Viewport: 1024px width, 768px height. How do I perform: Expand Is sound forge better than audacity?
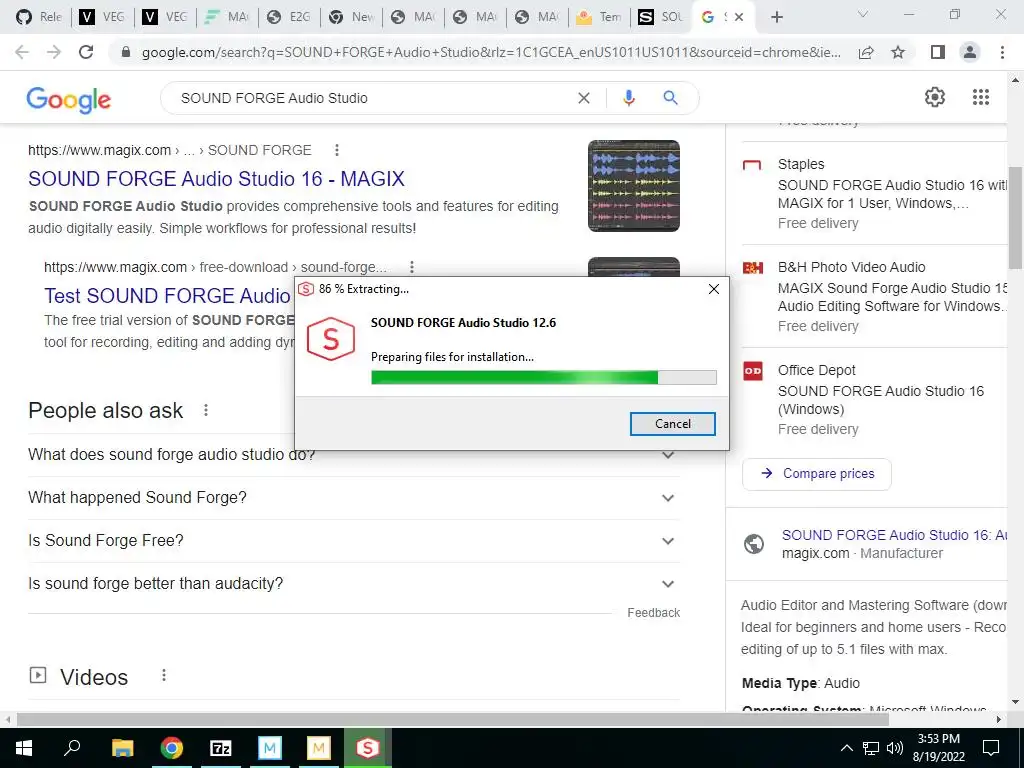[354, 584]
